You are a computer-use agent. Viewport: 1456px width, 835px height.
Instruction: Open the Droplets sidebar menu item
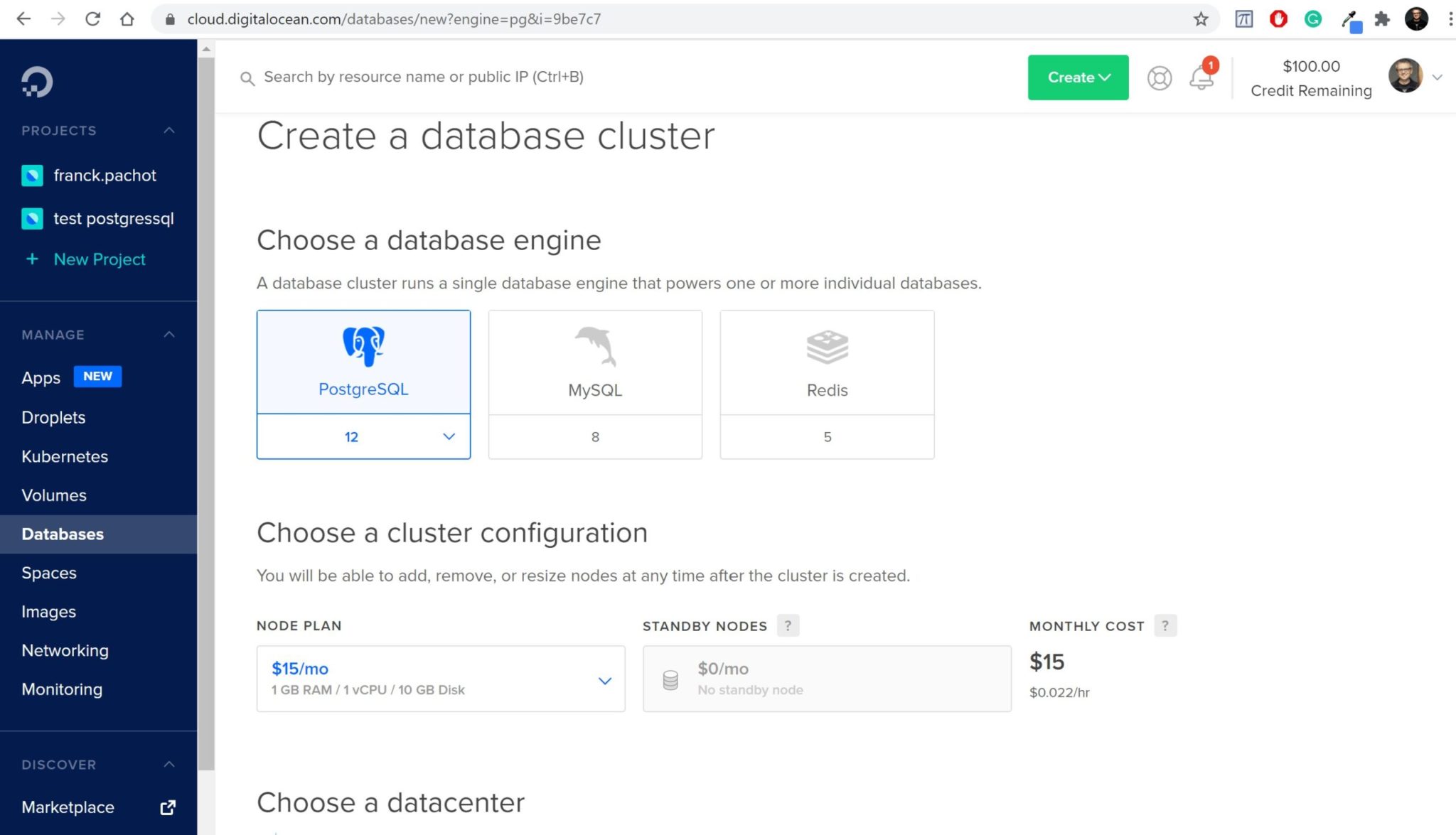[x=53, y=417]
